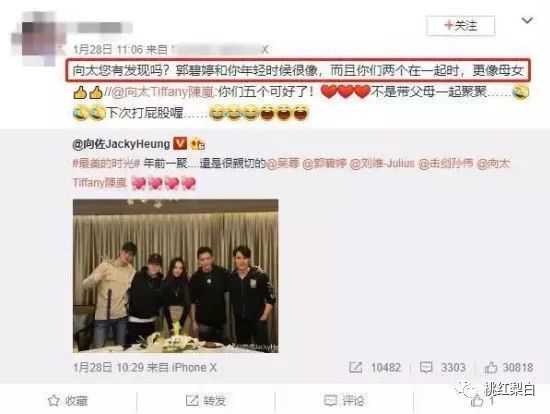This screenshot has width=550, height=414.
Task: Enlarge the group dinner photo thumbnail
Action: tap(175, 276)
